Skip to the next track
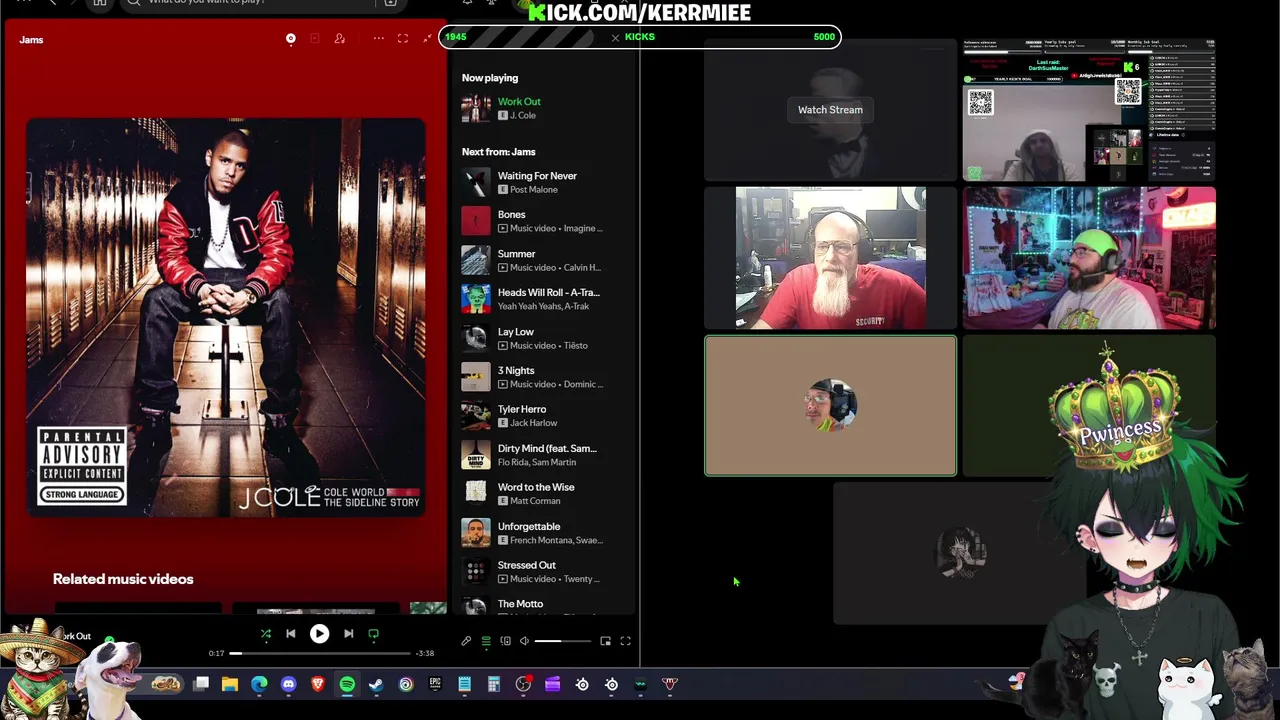Viewport: 1280px width, 720px height. pyautogui.click(x=348, y=634)
